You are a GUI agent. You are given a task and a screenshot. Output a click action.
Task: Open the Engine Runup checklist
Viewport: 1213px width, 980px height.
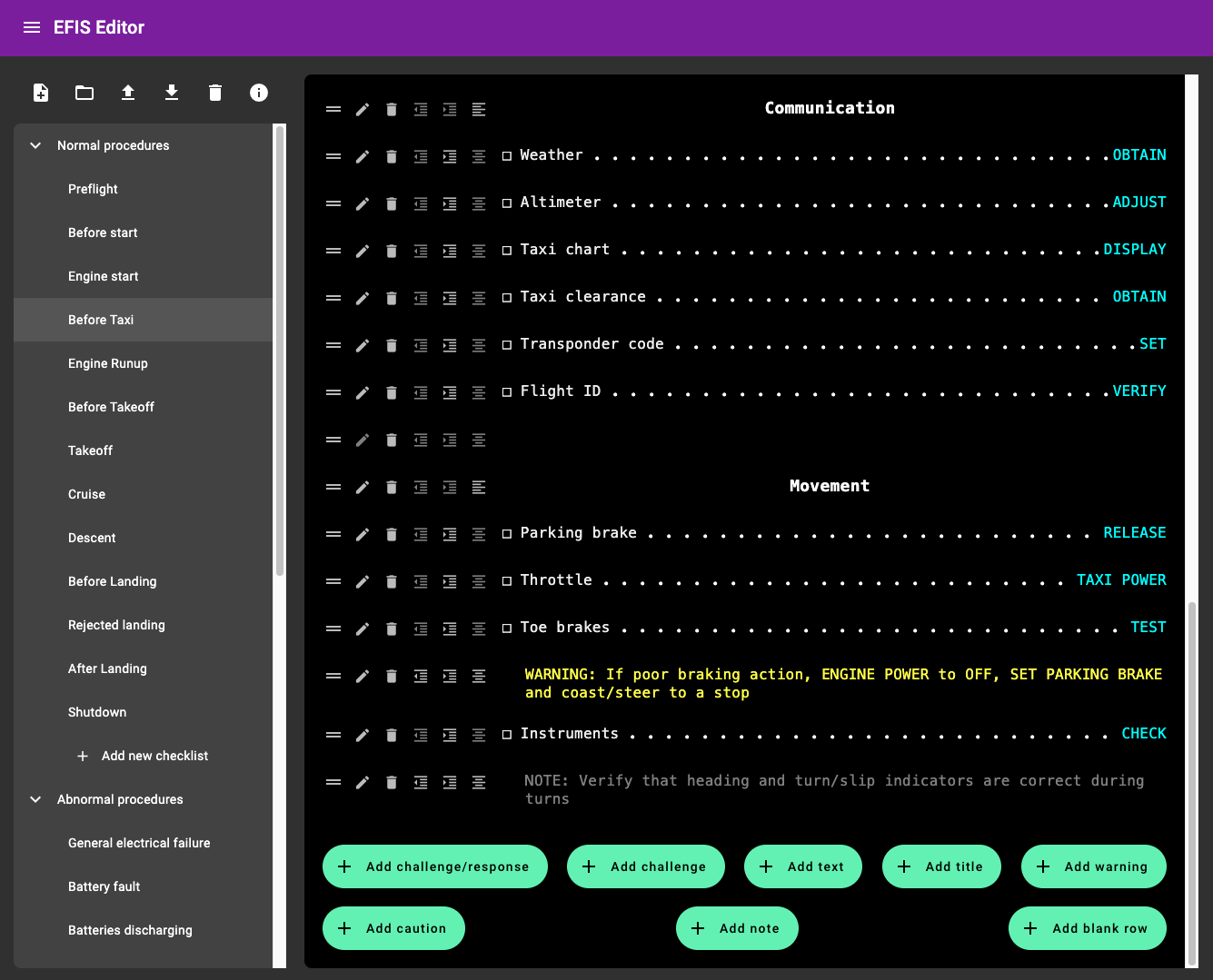coord(143,363)
